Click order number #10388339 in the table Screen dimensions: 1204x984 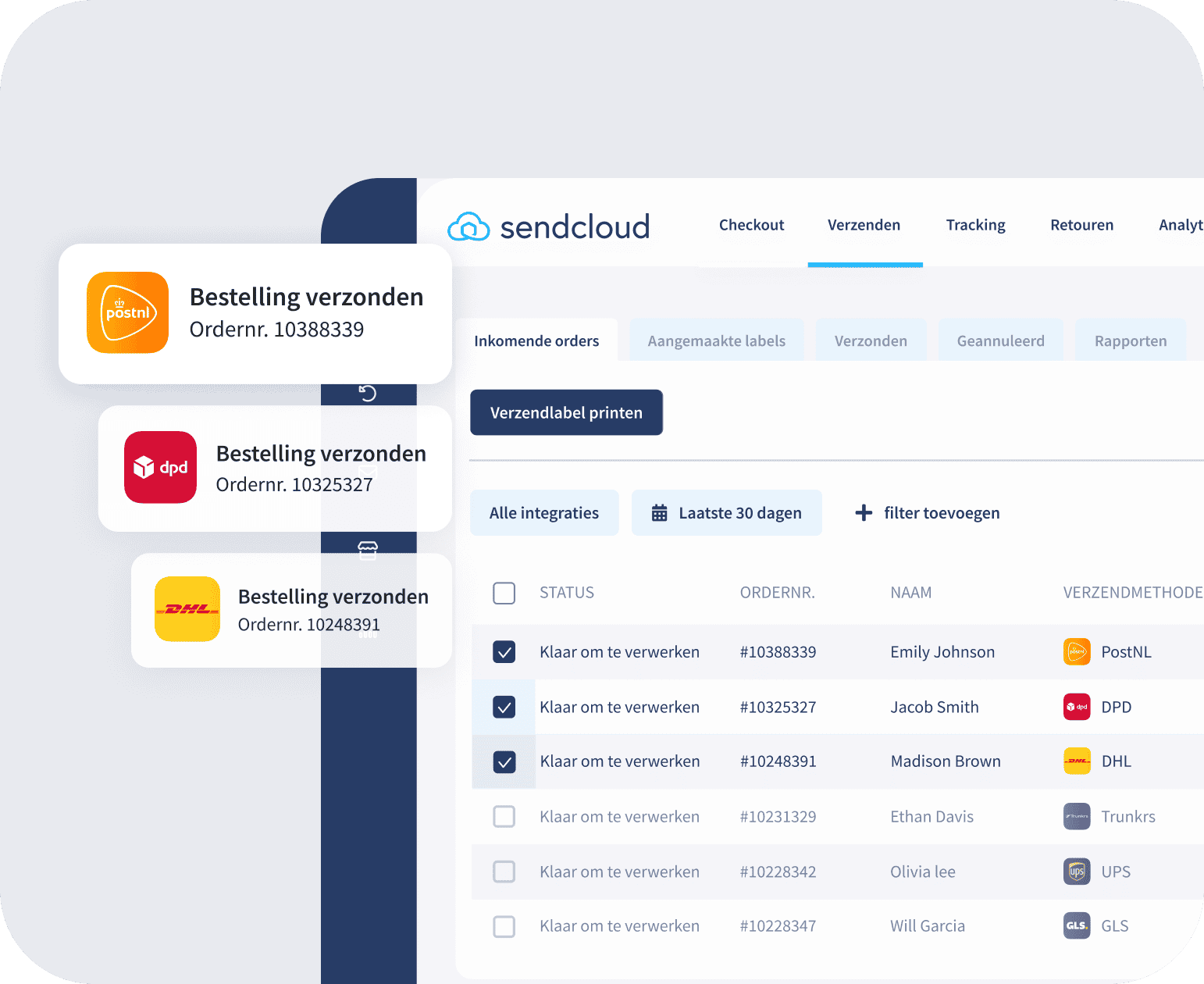point(778,652)
